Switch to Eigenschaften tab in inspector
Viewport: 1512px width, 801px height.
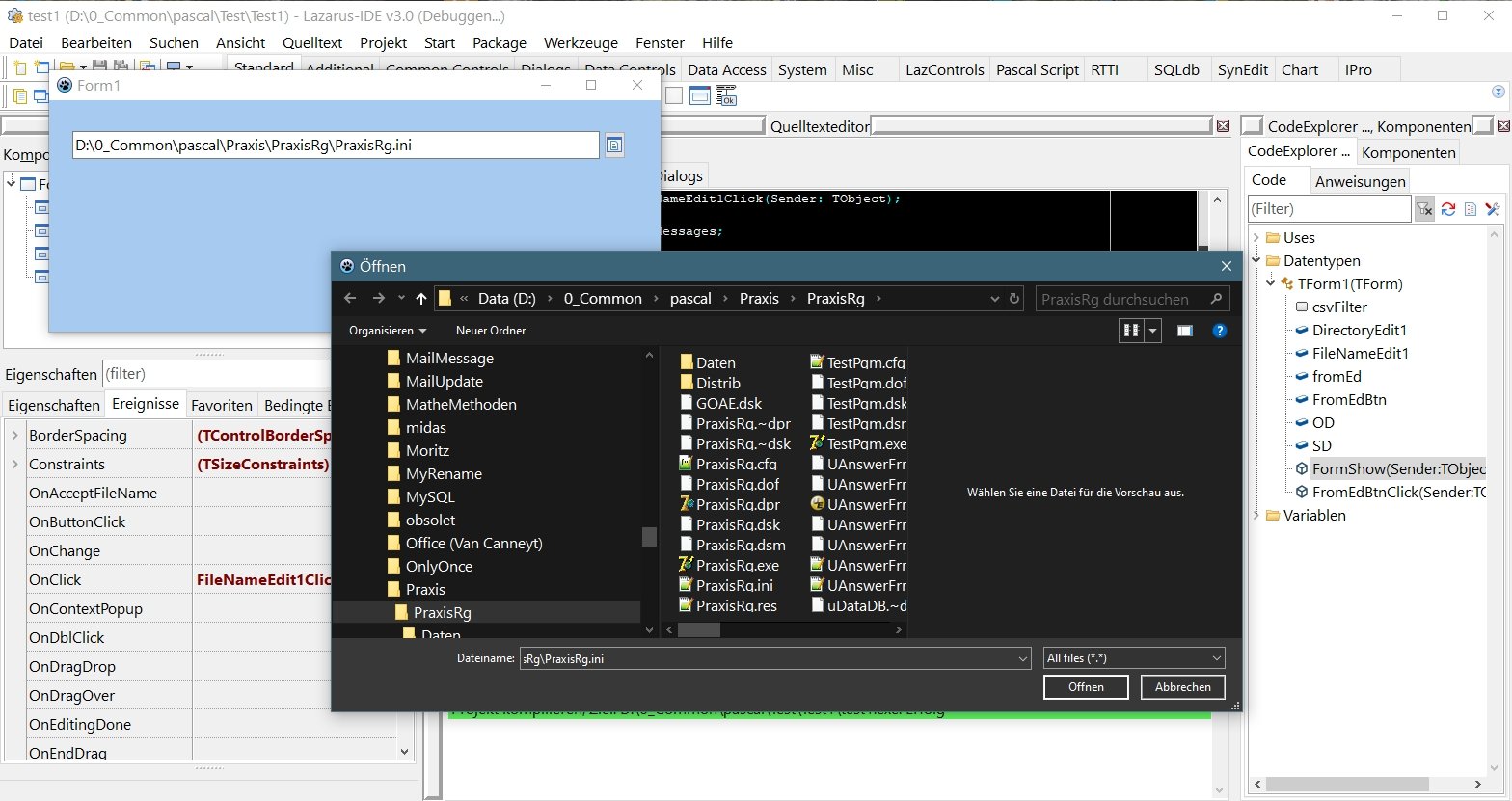(x=54, y=405)
